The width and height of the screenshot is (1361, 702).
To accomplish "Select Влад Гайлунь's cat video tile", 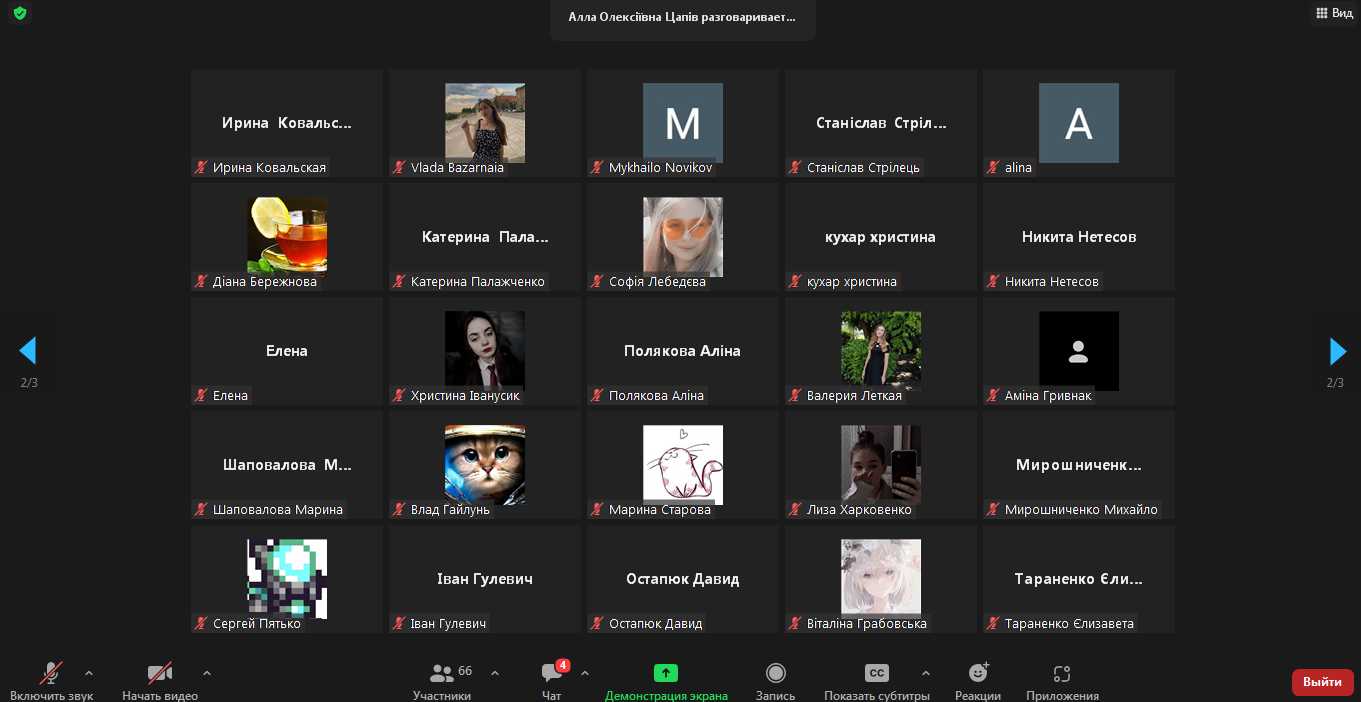I will click(x=485, y=465).
